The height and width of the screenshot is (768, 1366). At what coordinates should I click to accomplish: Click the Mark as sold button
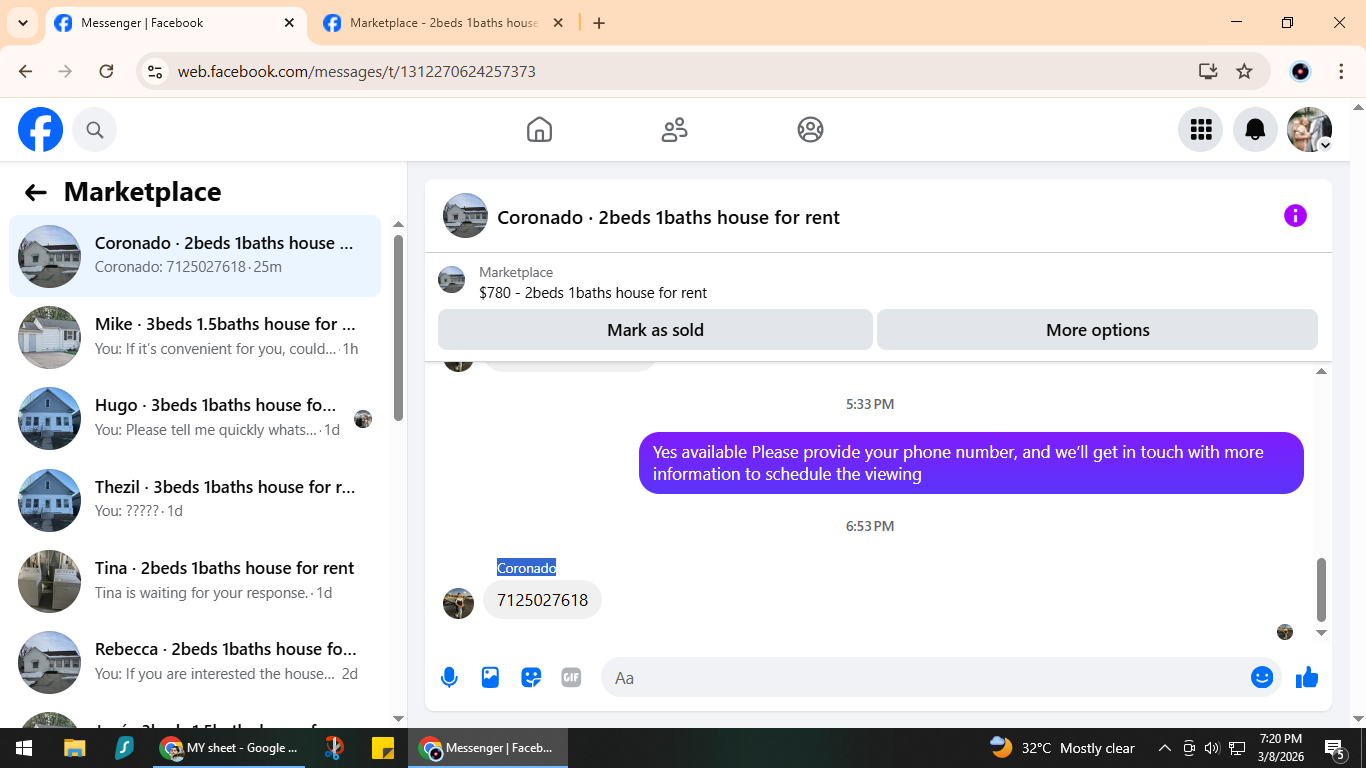(655, 330)
